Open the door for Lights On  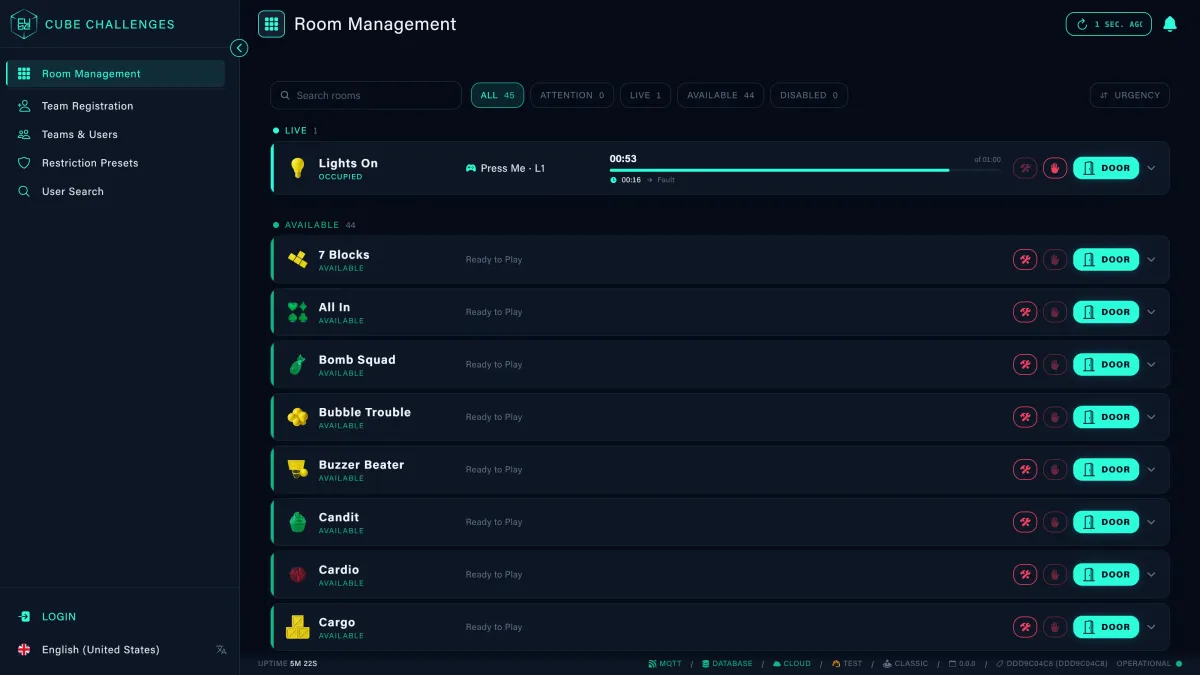[1106, 168]
